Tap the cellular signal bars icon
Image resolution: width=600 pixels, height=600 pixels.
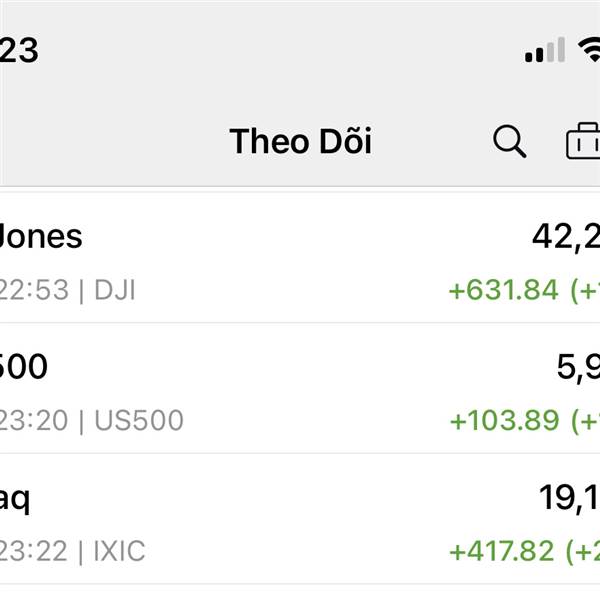(545, 50)
